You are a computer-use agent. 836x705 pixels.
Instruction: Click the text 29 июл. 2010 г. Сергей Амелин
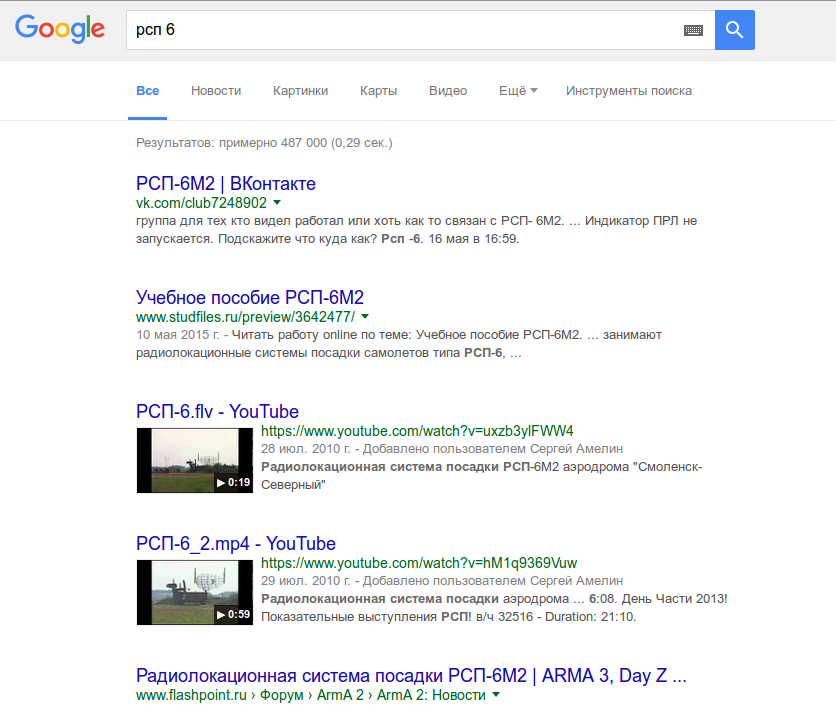pyautogui.click(x=441, y=581)
